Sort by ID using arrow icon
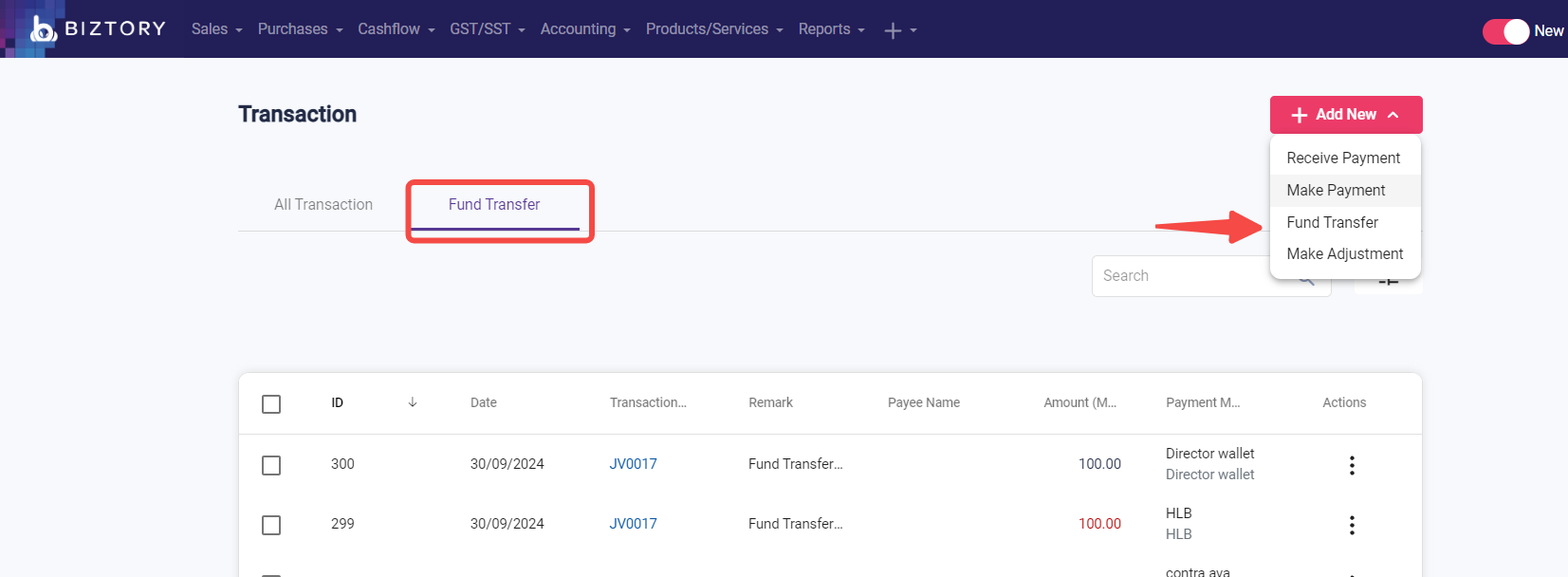The width and height of the screenshot is (1568, 577). click(x=413, y=402)
